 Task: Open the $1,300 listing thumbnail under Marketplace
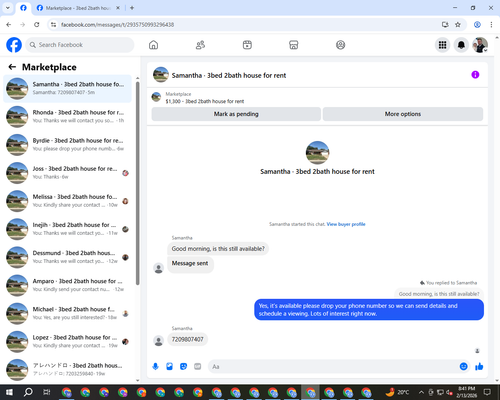point(156,97)
